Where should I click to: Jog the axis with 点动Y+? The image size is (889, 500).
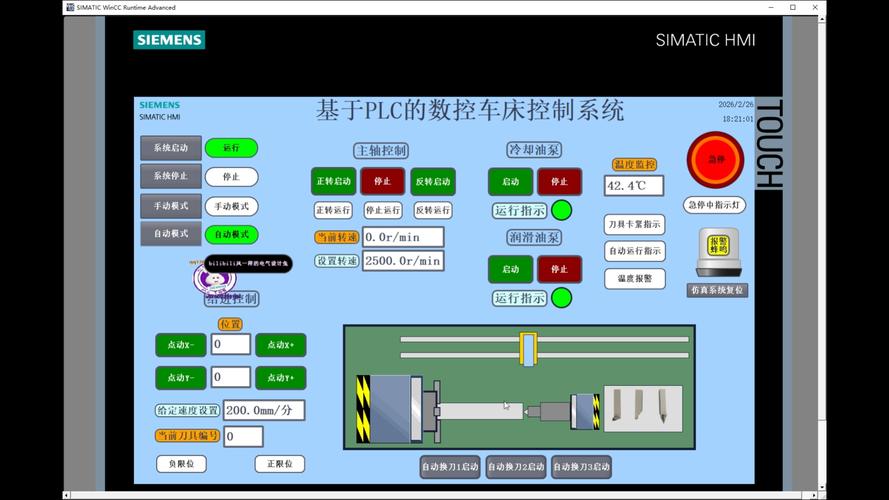click(x=281, y=378)
